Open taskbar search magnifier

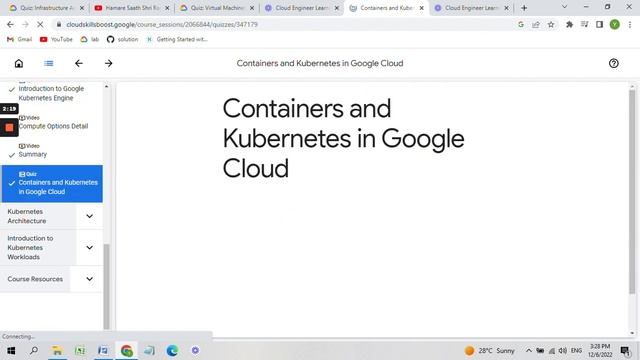coord(34,350)
